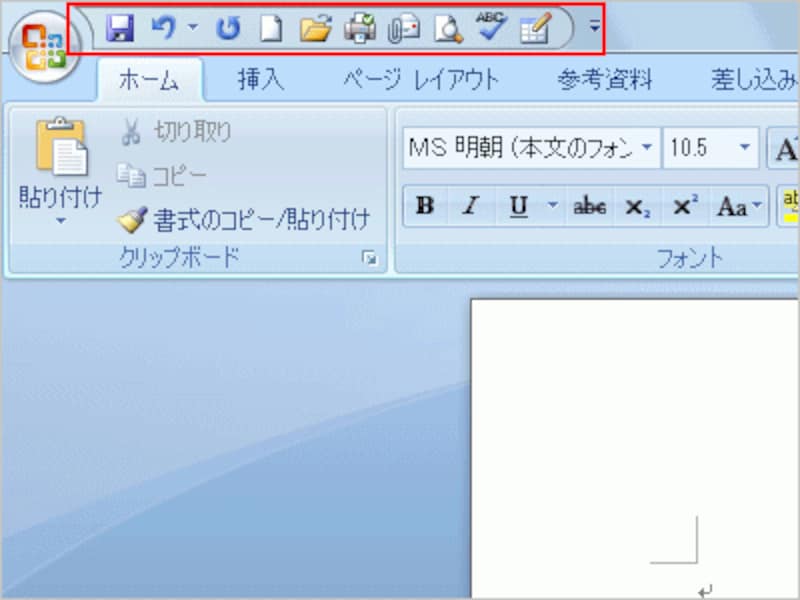
Task: Toggle subscript formatting
Action: [638, 207]
